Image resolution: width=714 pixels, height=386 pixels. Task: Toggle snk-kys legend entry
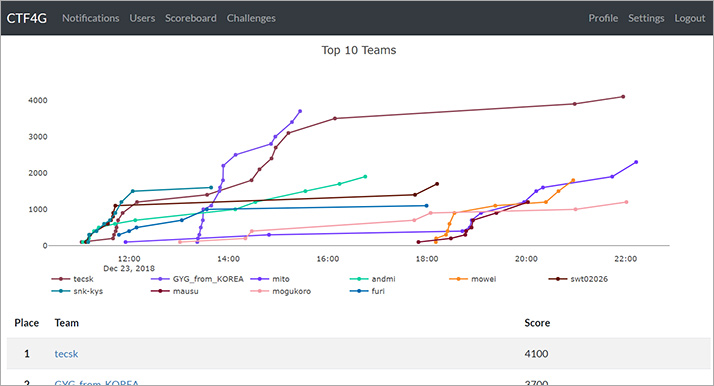tap(78, 291)
